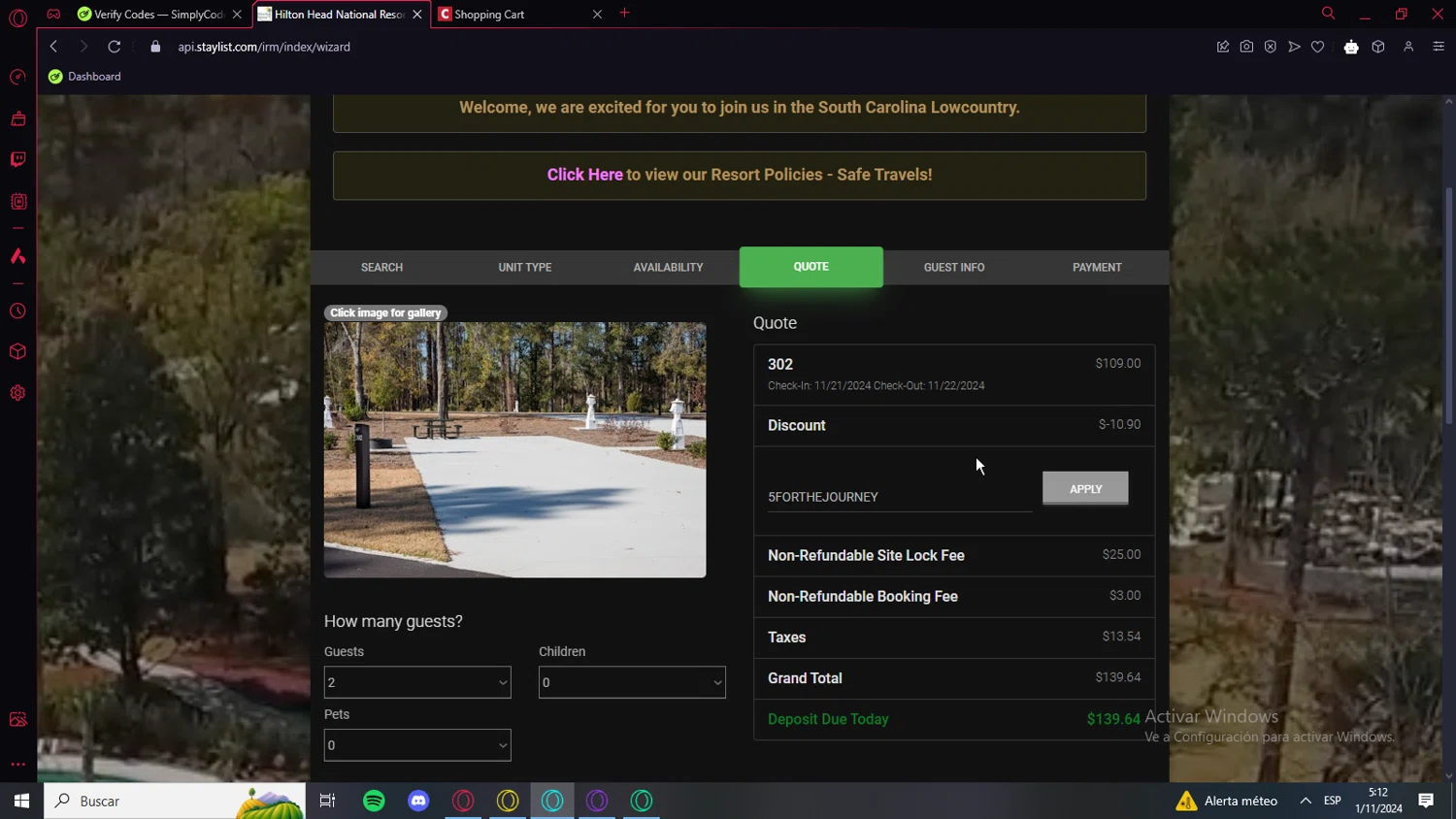Click promo code field with 5FORTHEJOURNEY
This screenshot has width=1456, height=819.
click(900, 497)
